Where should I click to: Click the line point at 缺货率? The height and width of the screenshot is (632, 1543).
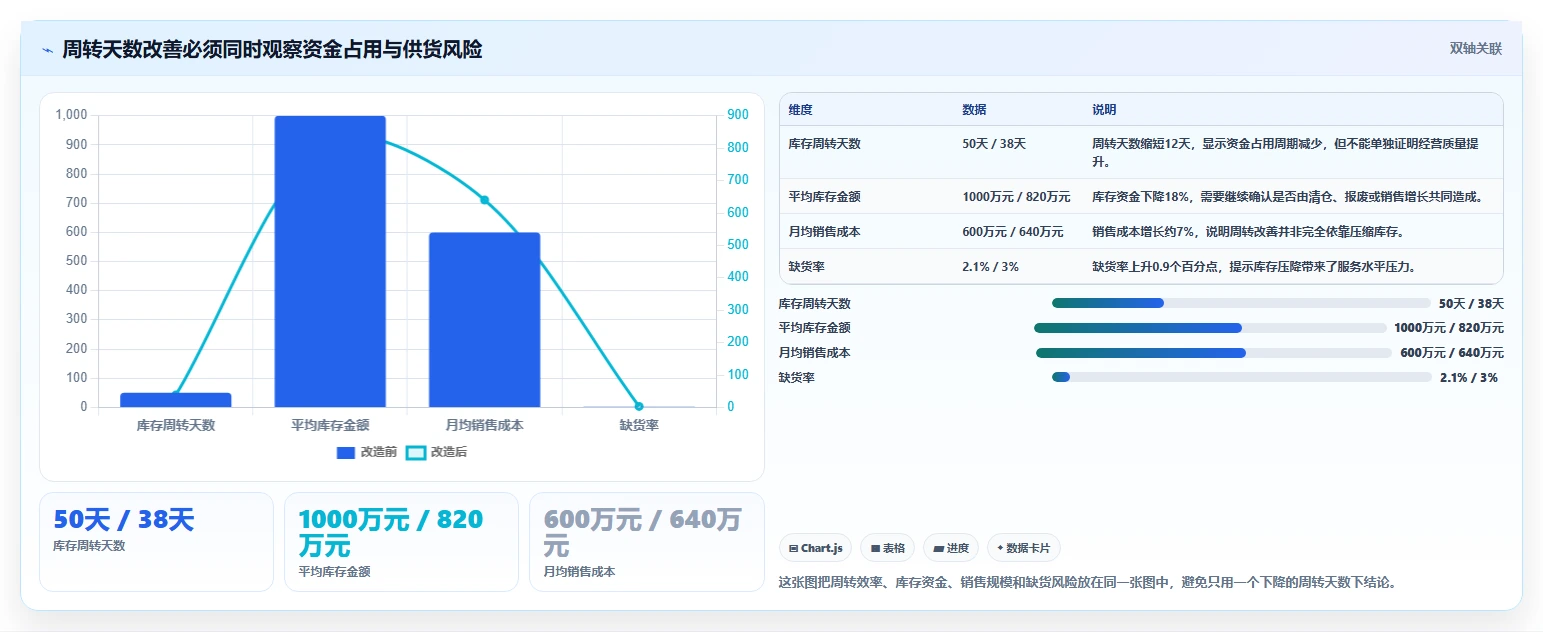click(x=639, y=406)
